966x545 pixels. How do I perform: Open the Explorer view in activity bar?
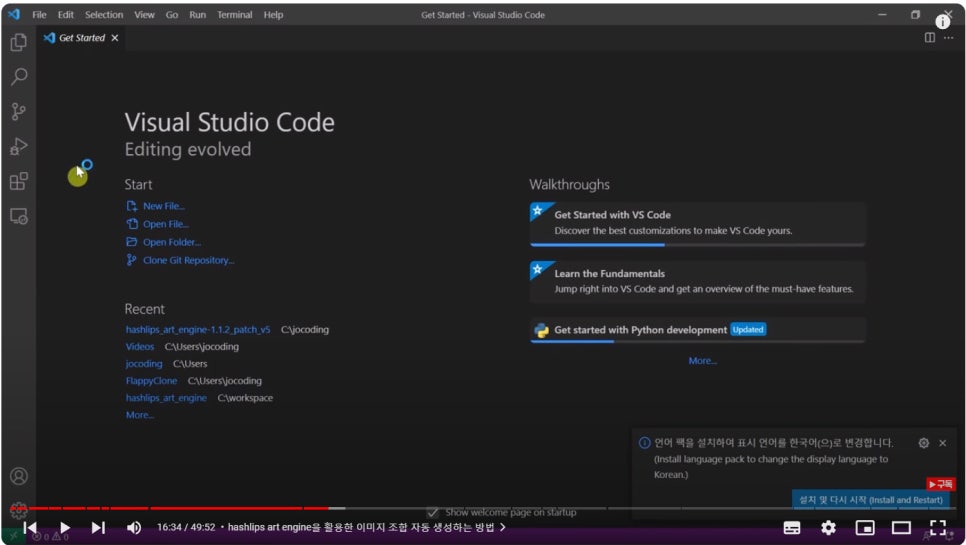[18, 42]
